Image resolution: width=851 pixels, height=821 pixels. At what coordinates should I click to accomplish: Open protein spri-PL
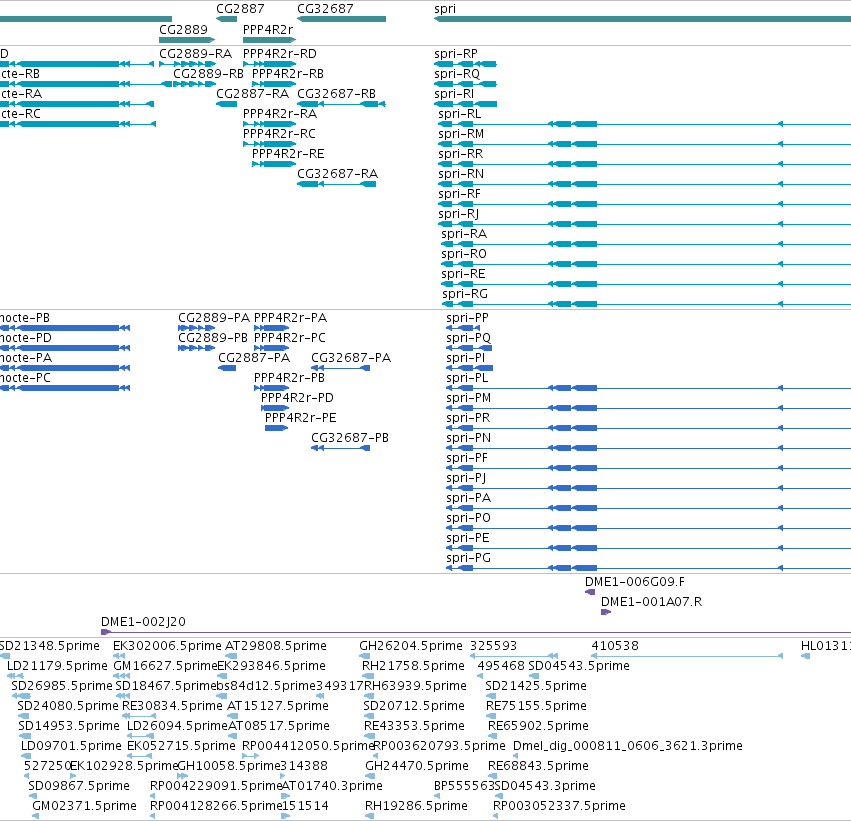point(467,379)
